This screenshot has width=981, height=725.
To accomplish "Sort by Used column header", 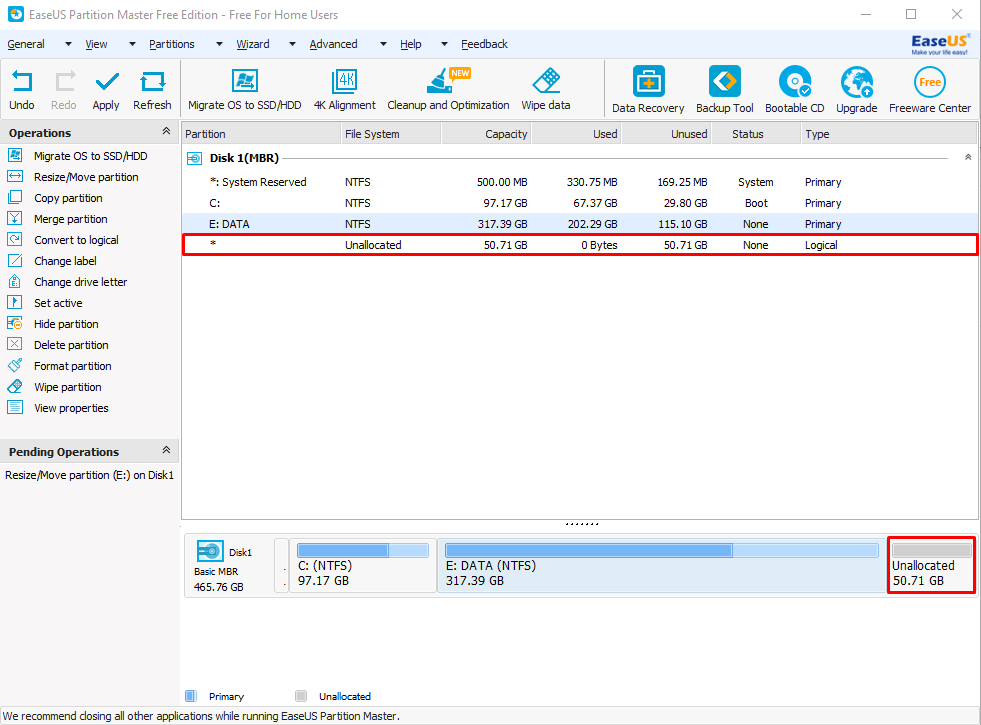I will click(577, 134).
